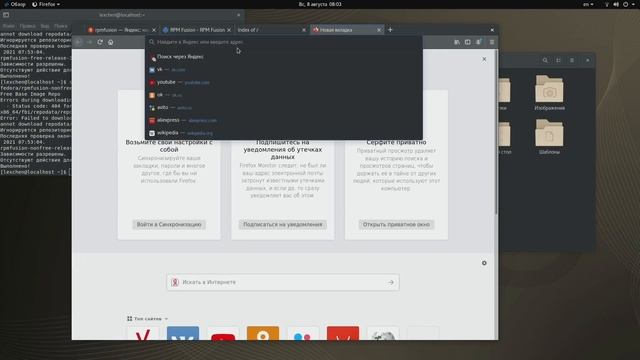Open the power menu in top bar

point(625,4)
